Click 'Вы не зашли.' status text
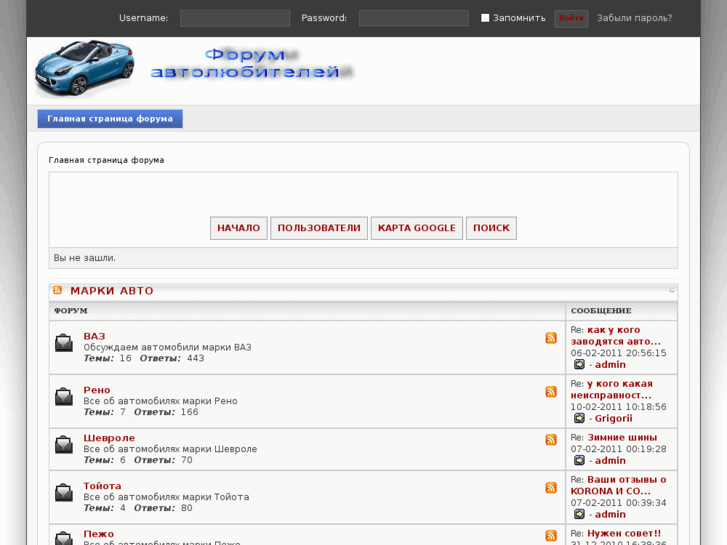The image size is (727, 545). [x=84, y=258]
